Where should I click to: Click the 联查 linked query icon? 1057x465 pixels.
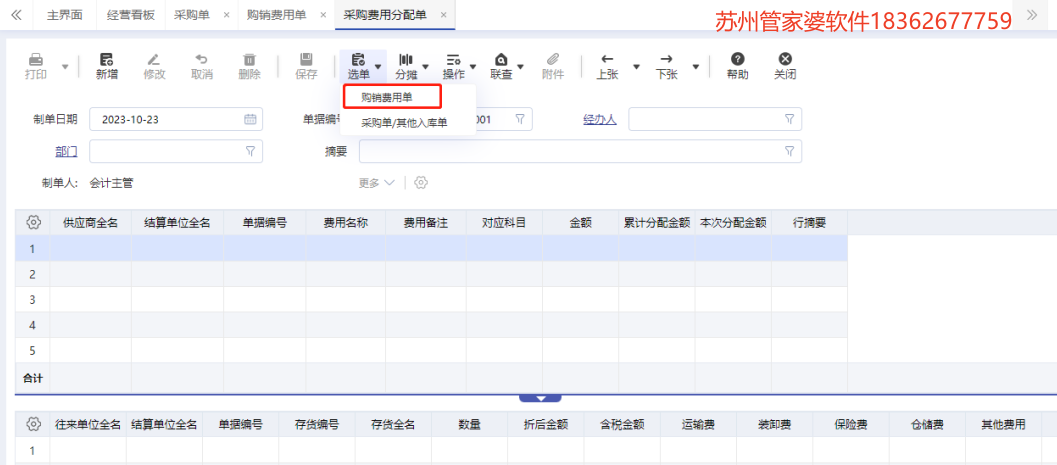[x=501, y=60]
